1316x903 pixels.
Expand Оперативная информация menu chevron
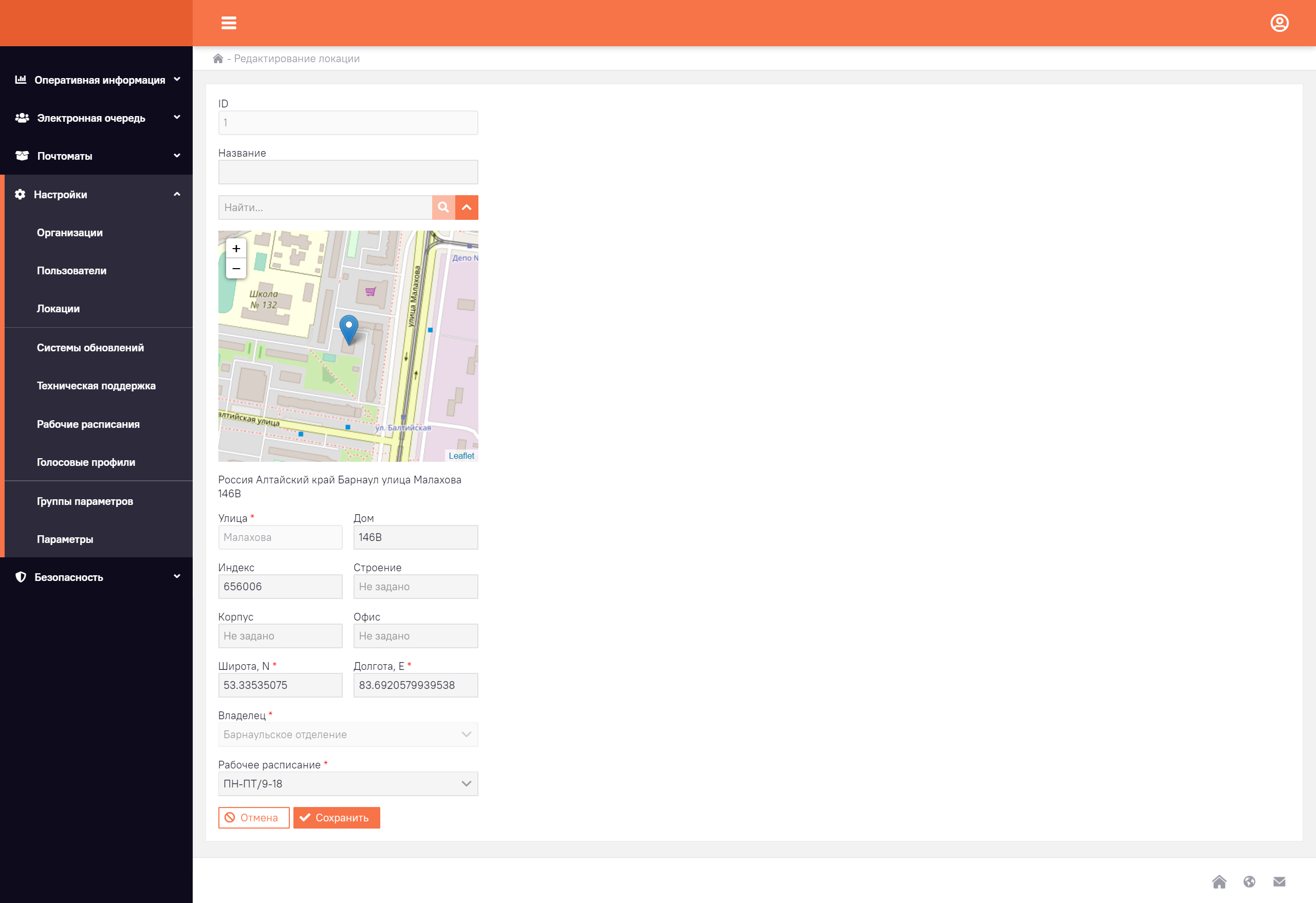[x=177, y=79]
